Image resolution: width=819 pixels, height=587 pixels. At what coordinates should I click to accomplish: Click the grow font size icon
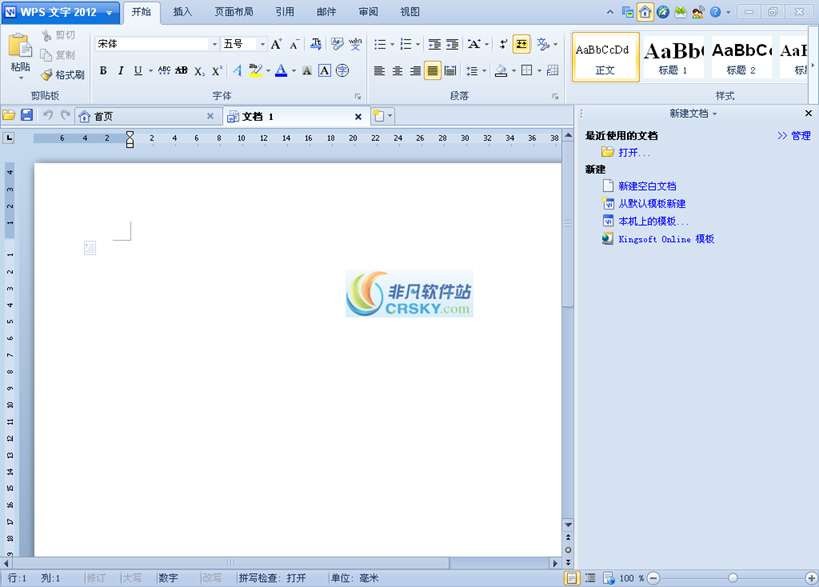point(276,44)
